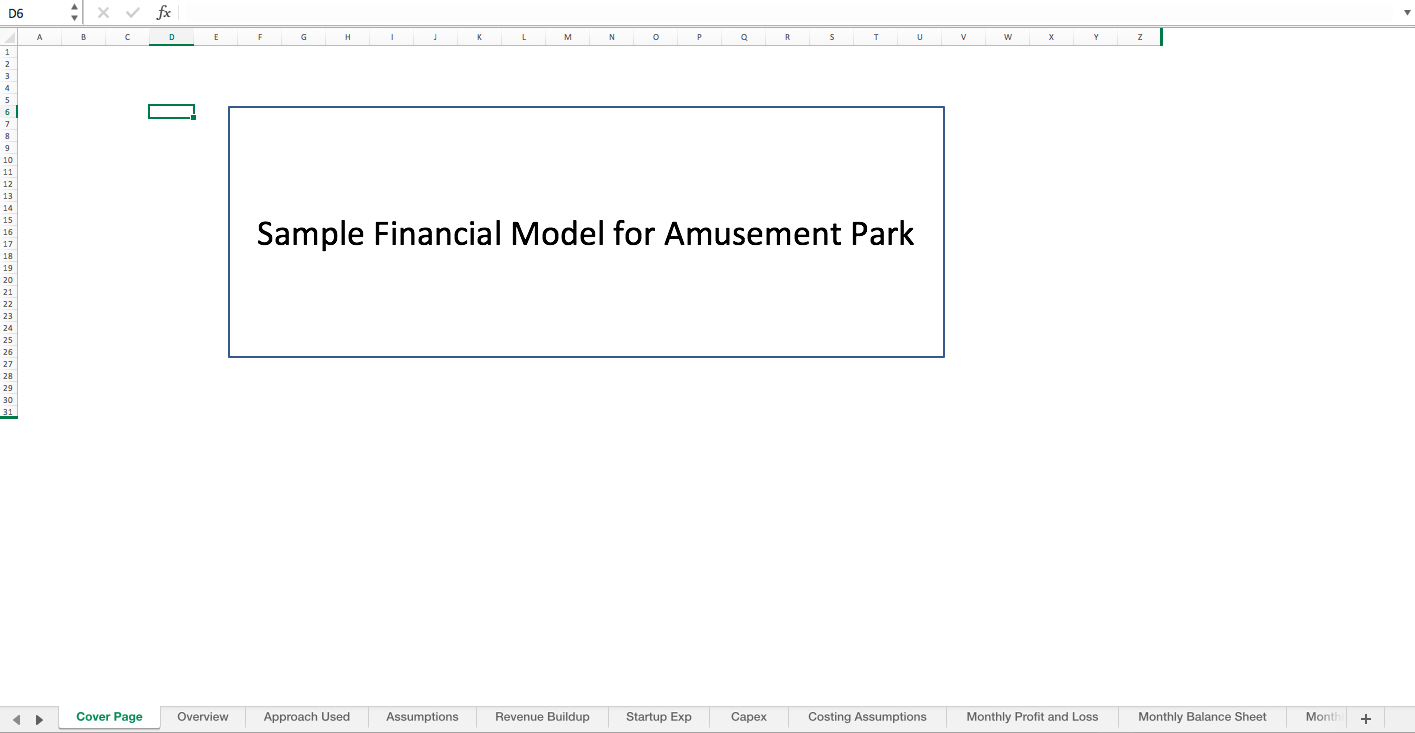Select all cells via corner triangle
The height and width of the screenshot is (733, 1415).
coord(9,37)
